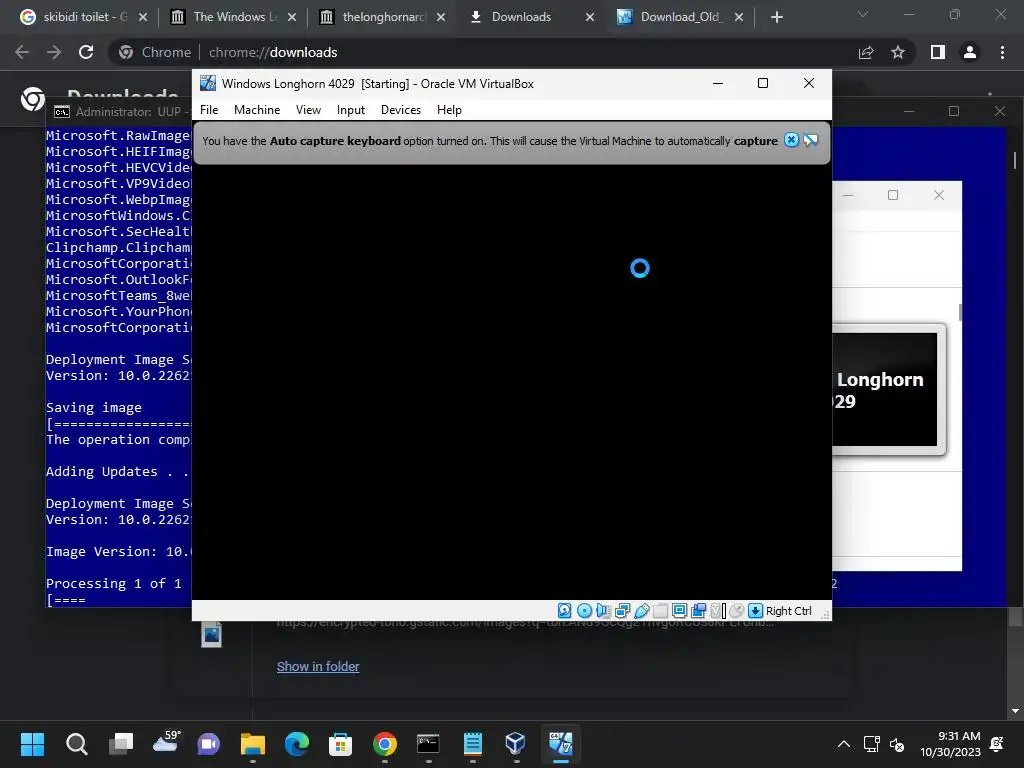Click the share page icon in address bar
1024x768 pixels.
pos(866,52)
